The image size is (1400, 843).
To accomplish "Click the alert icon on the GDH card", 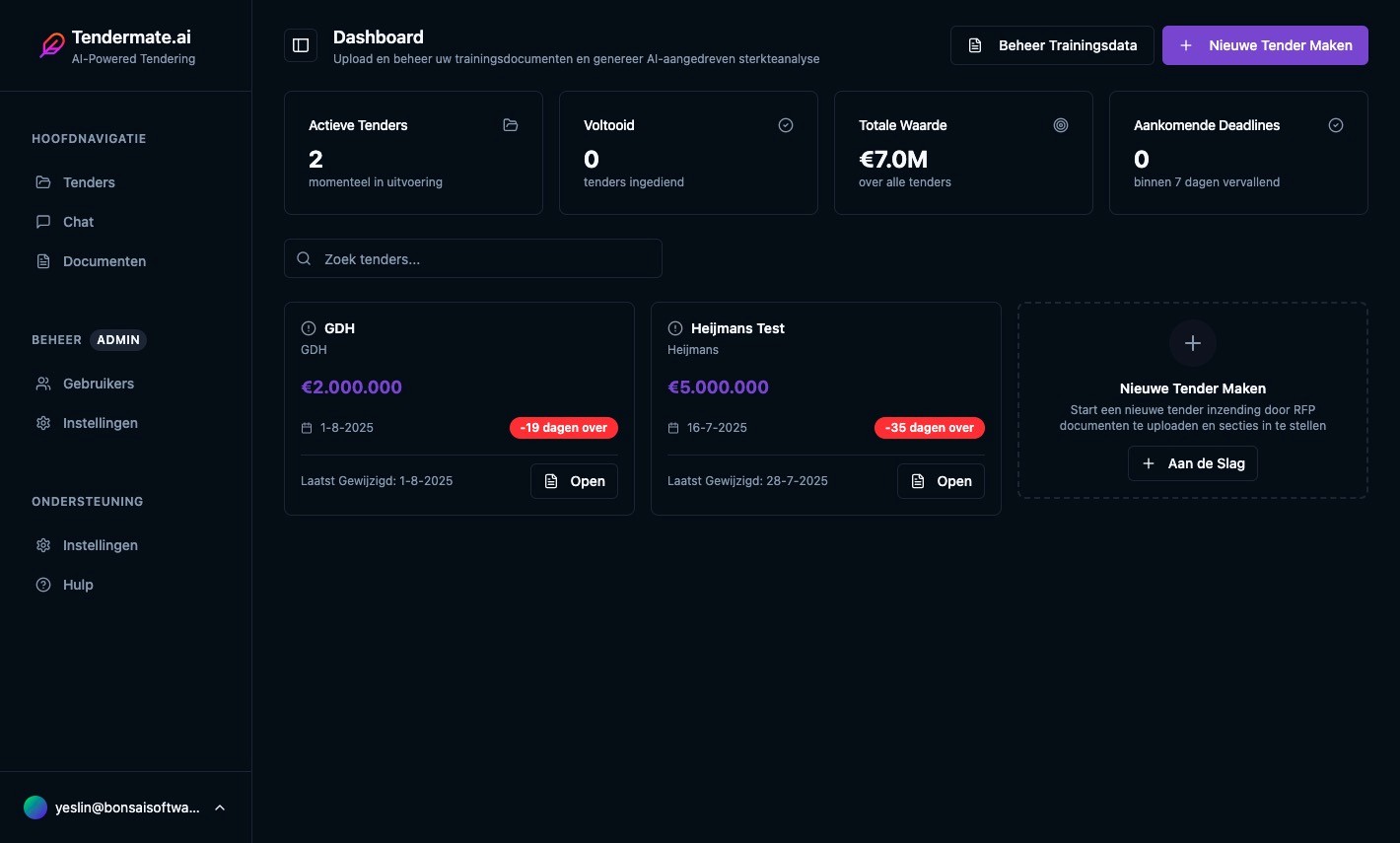I will pos(309,328).
